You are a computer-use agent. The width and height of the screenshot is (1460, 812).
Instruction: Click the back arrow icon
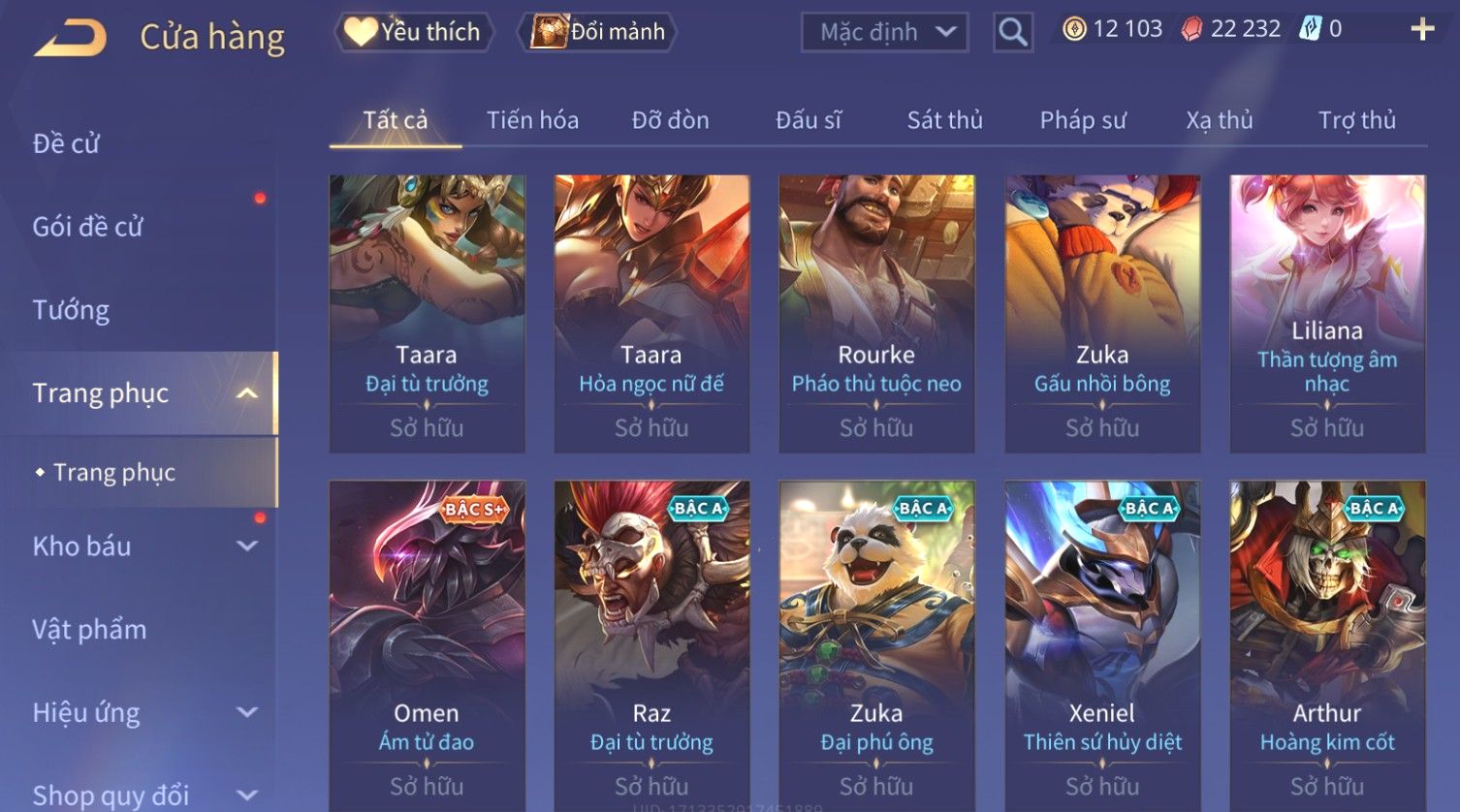(71, 38)
